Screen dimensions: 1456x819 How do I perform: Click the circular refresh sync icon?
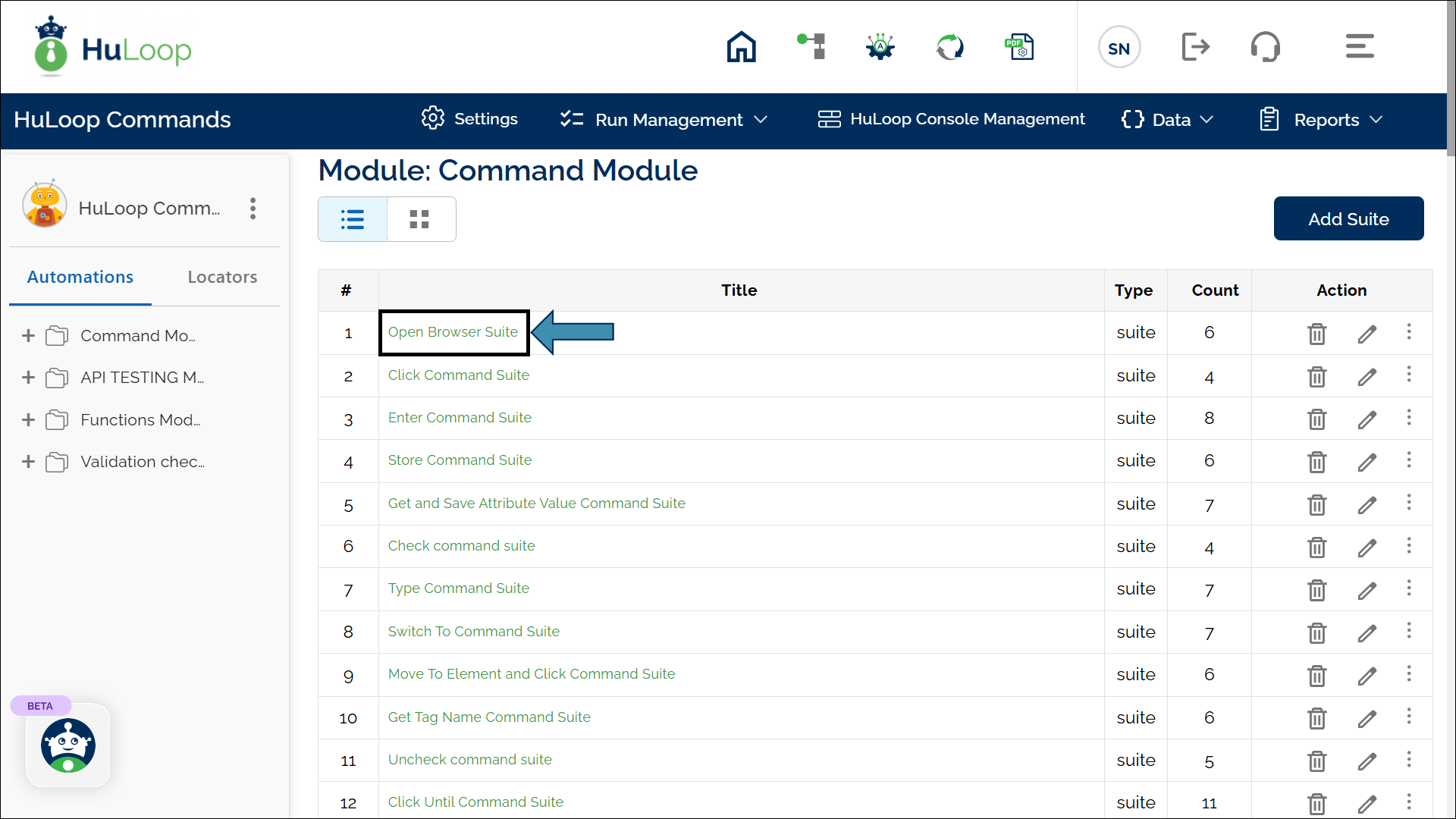click(949, 47)
